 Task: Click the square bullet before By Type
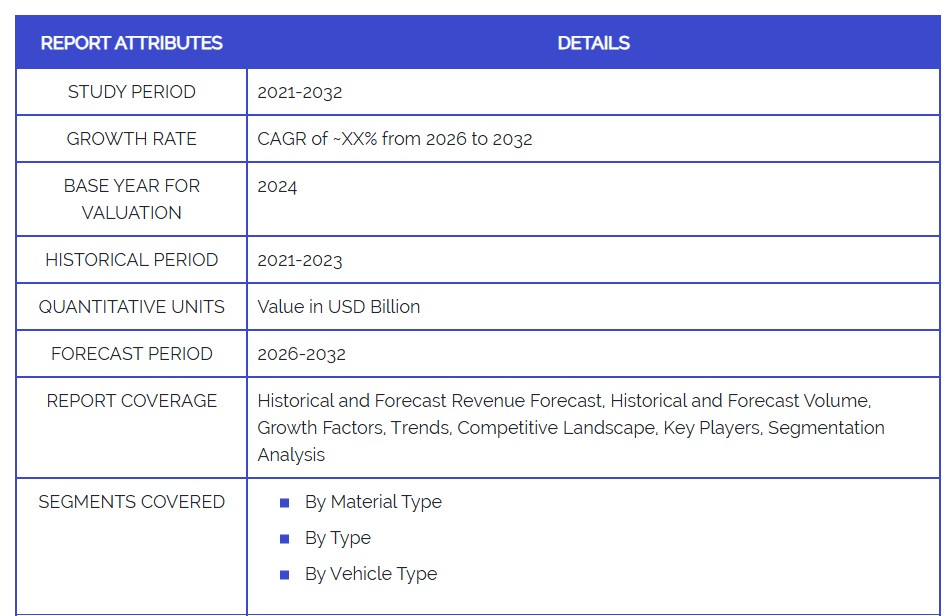coord(284,539)
